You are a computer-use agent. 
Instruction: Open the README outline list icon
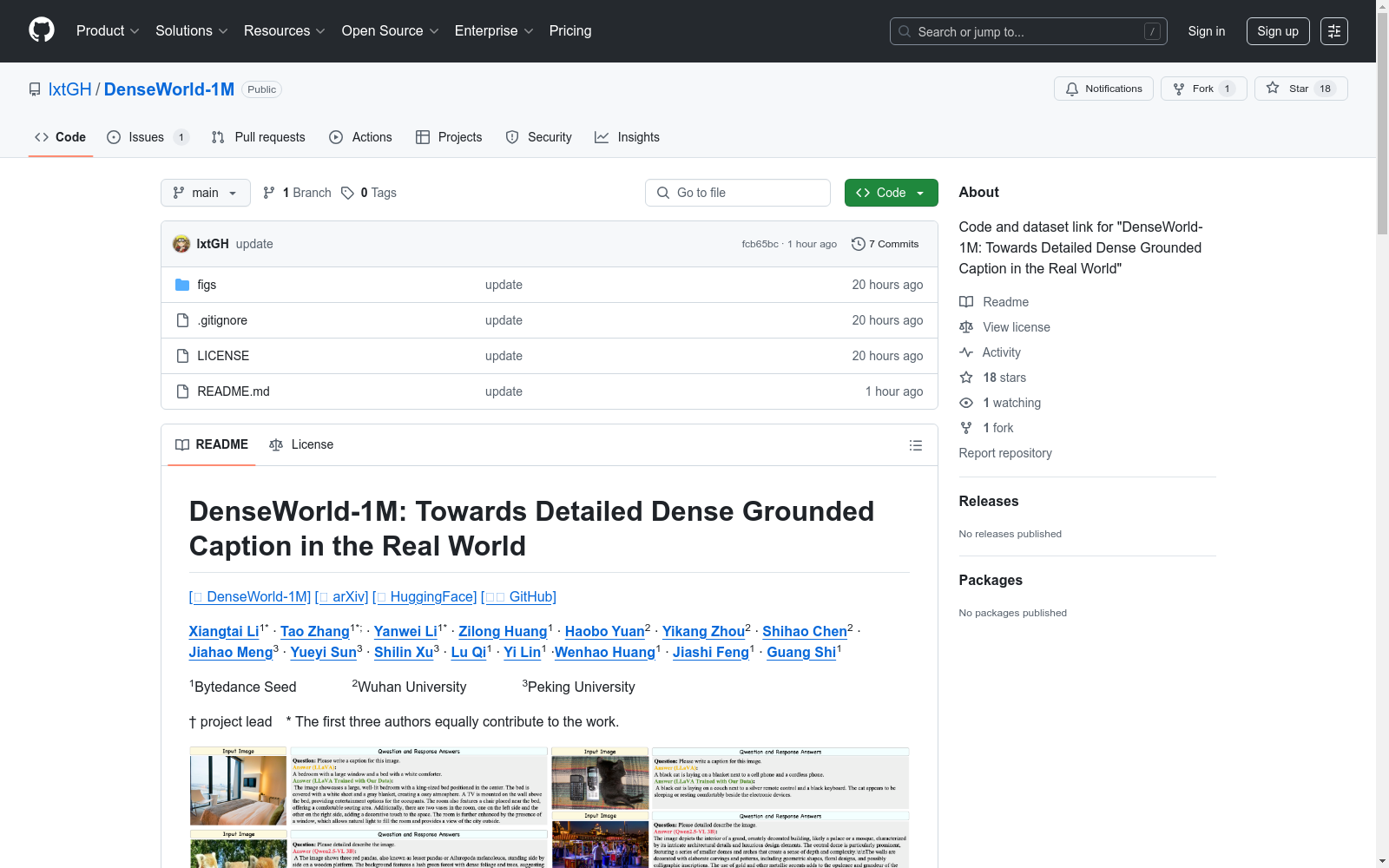[x=915, y=445]
